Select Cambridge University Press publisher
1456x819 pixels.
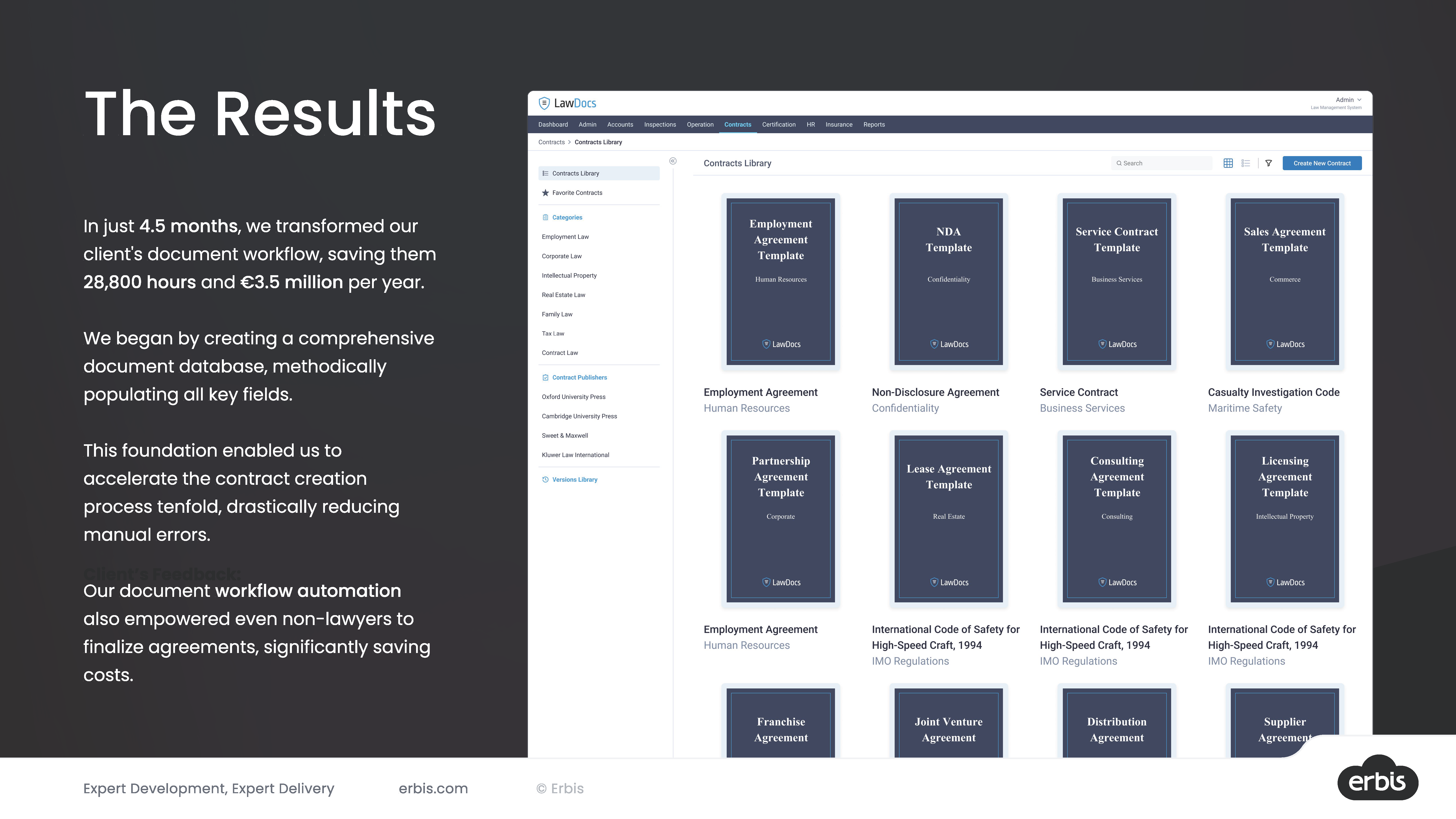tap(579, 416)
